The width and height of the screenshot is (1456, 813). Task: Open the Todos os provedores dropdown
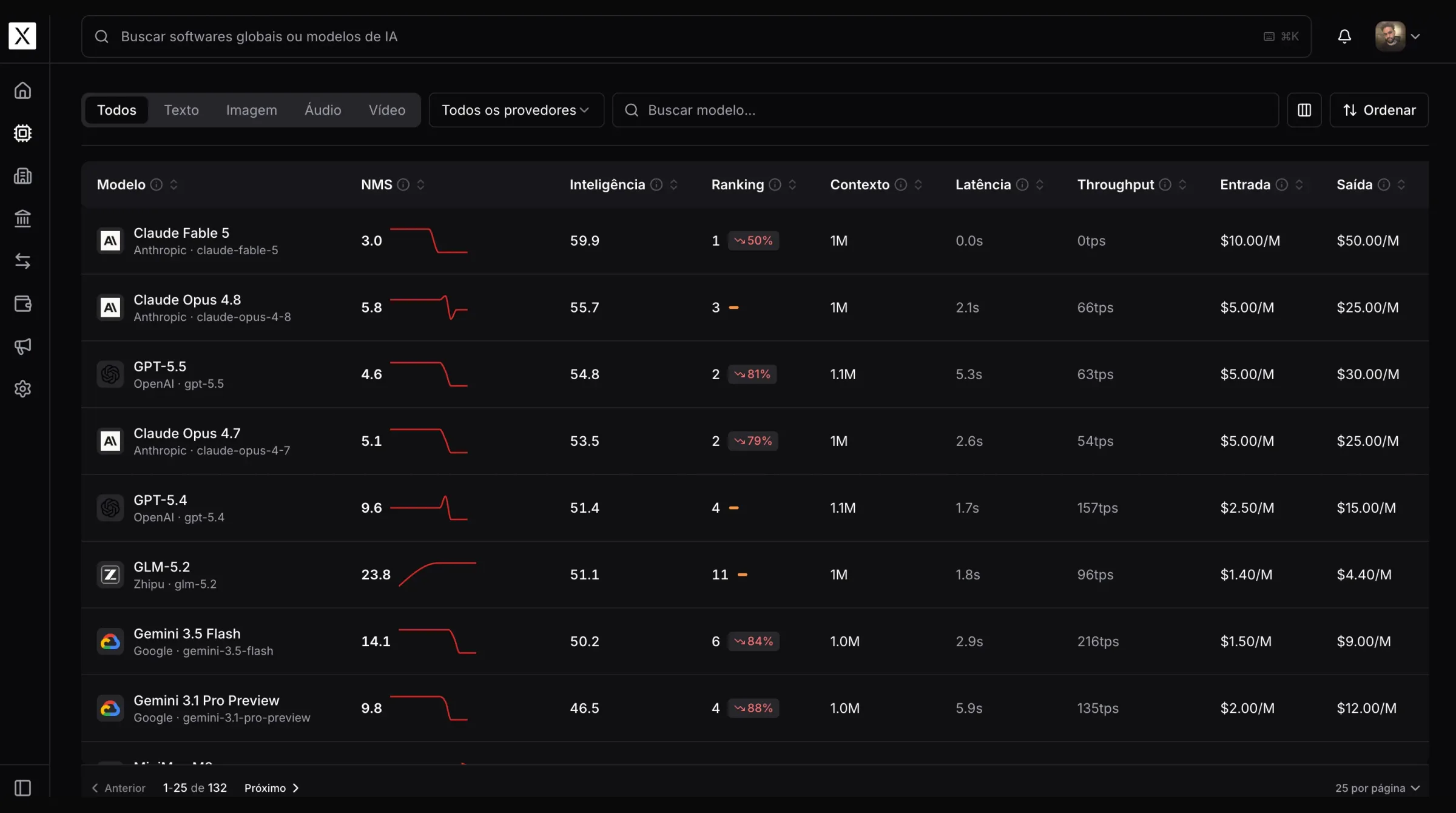[516, 110]
